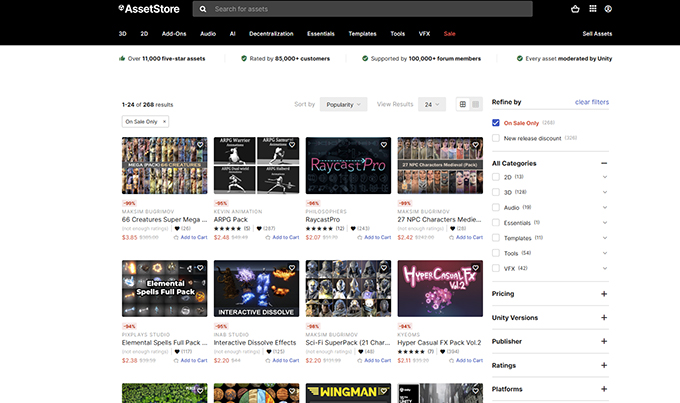Check the VFX category checkbox
Viewport: 680px width, 403px height.
click(x=496, y=268)
